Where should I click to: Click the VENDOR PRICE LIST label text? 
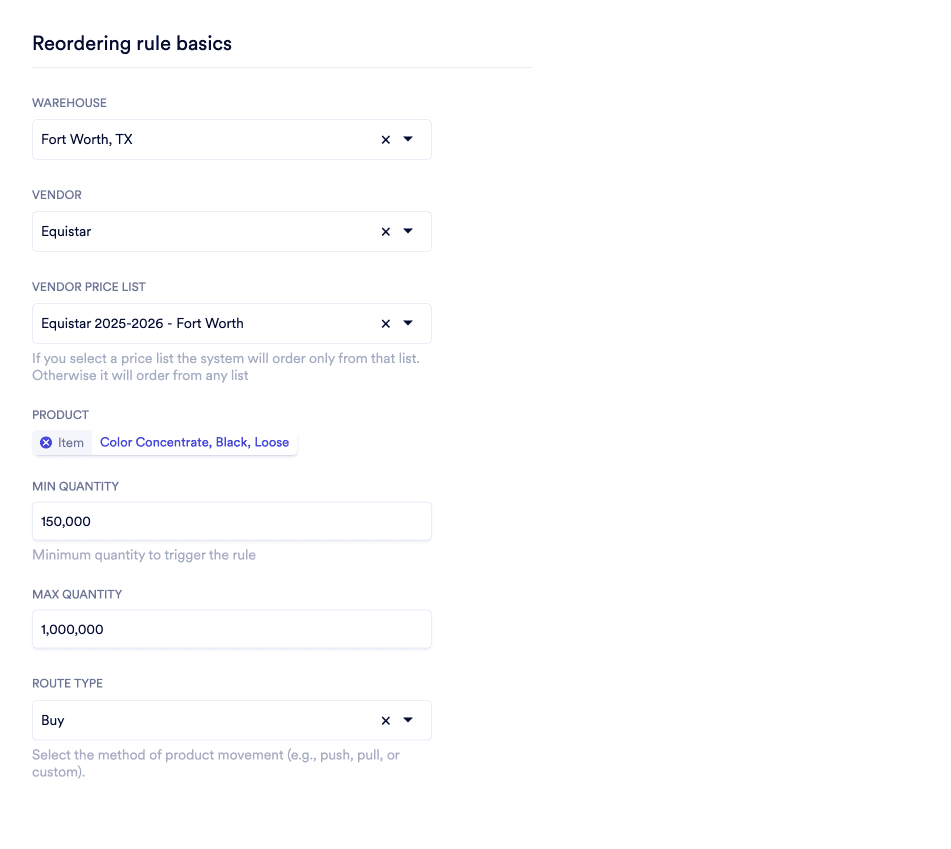click(x=89, y=287)
